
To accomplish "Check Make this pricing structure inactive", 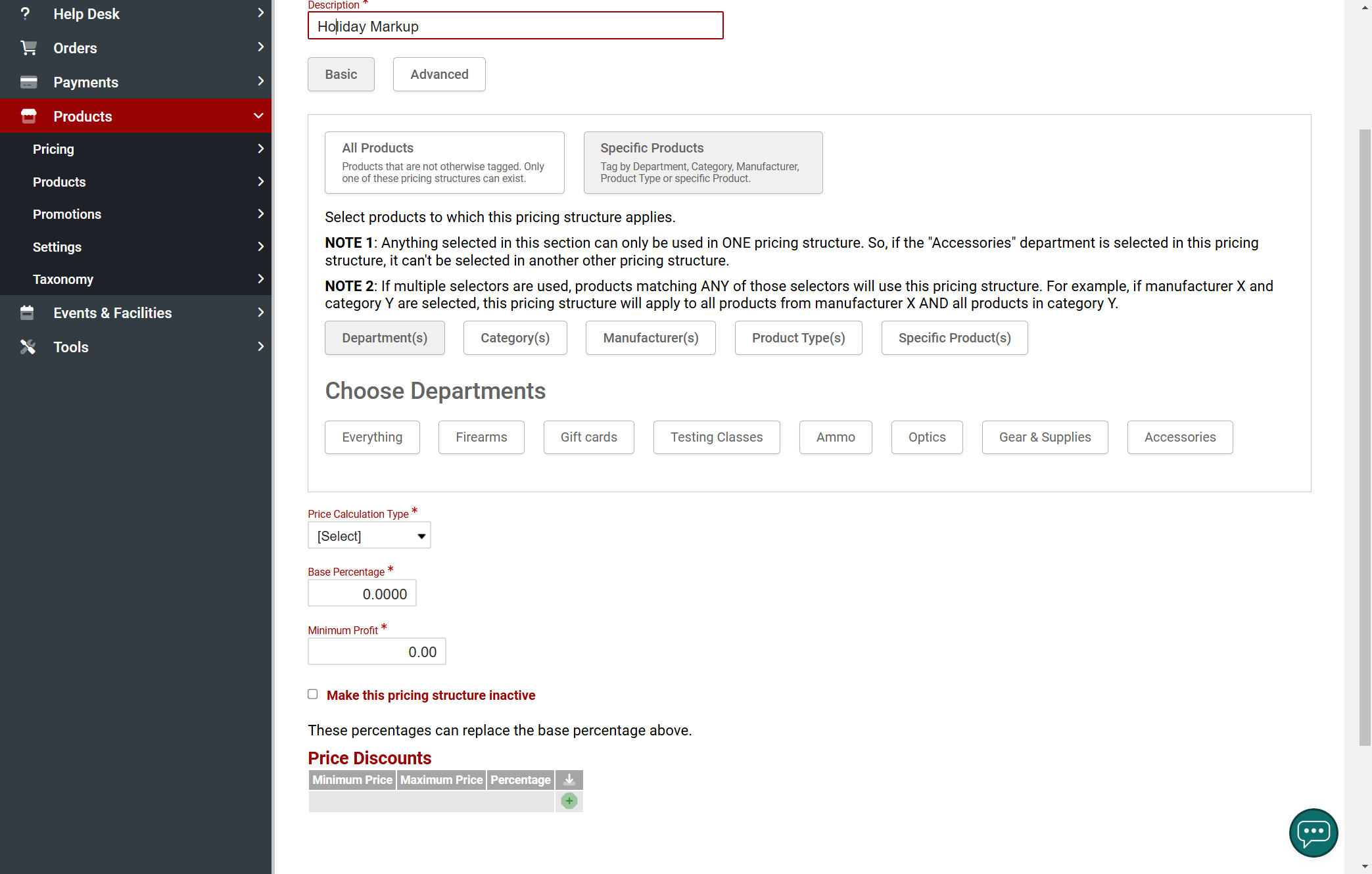I will tap(313, 695).
